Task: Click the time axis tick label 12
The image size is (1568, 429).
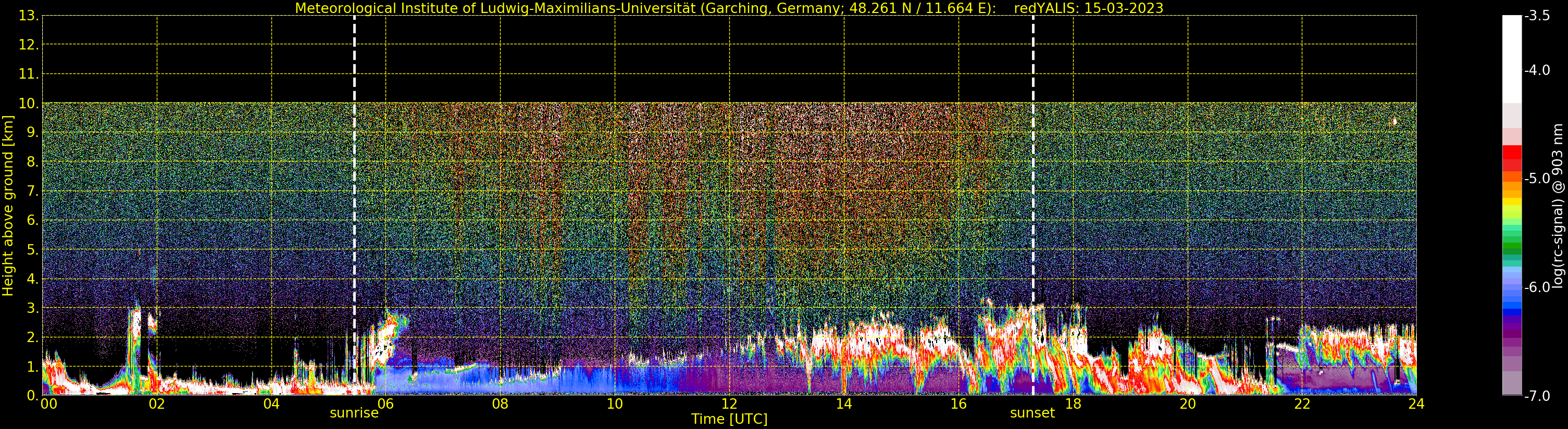Action: (x=729, y=404)
